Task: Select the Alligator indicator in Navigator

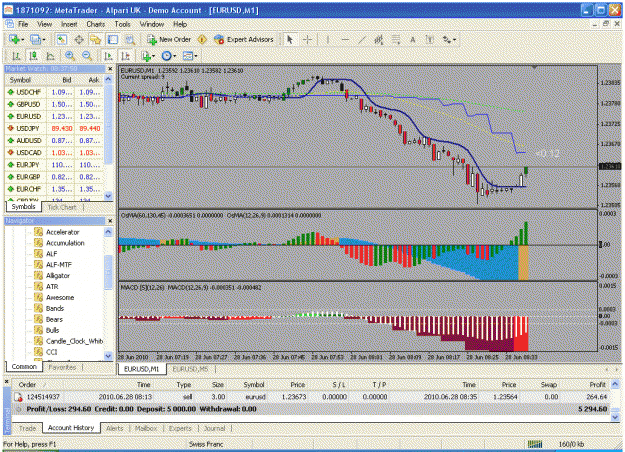Action: (x=58, y=276)
